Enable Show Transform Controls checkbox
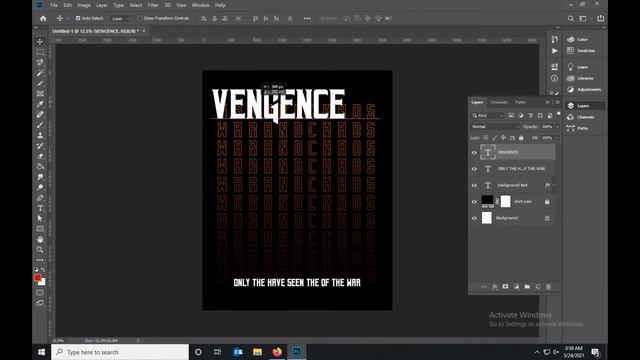The height and width of the screenshot is (360, 640). 140,18
